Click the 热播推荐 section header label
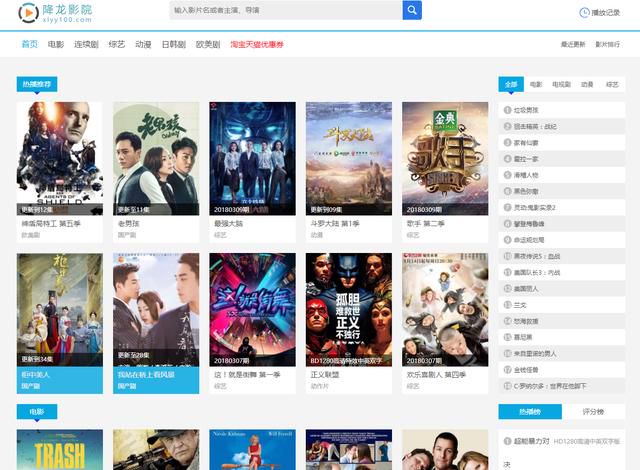The width and height of the screenshot is (640, 470). [37, 84]
